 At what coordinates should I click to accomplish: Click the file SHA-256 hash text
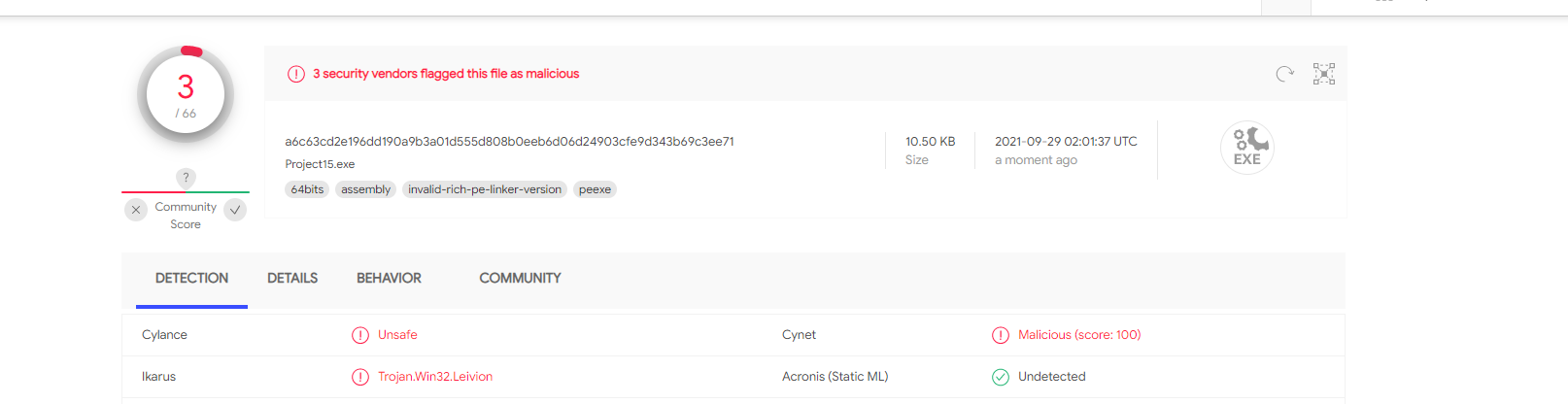pyautogui.click(x=509, y=142)
